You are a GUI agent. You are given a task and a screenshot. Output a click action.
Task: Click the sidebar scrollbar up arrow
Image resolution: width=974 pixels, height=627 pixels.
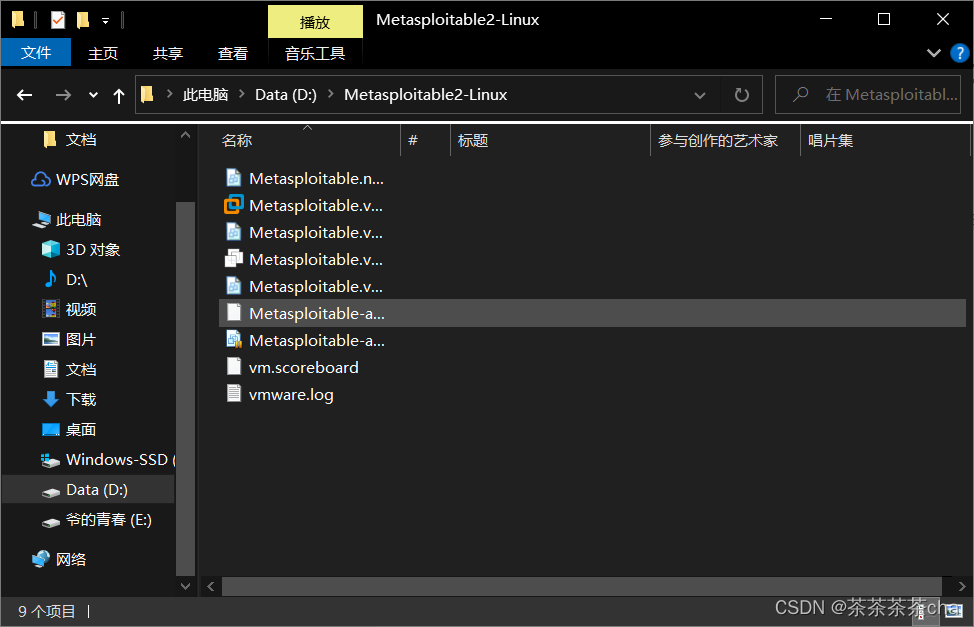point(185,134)
